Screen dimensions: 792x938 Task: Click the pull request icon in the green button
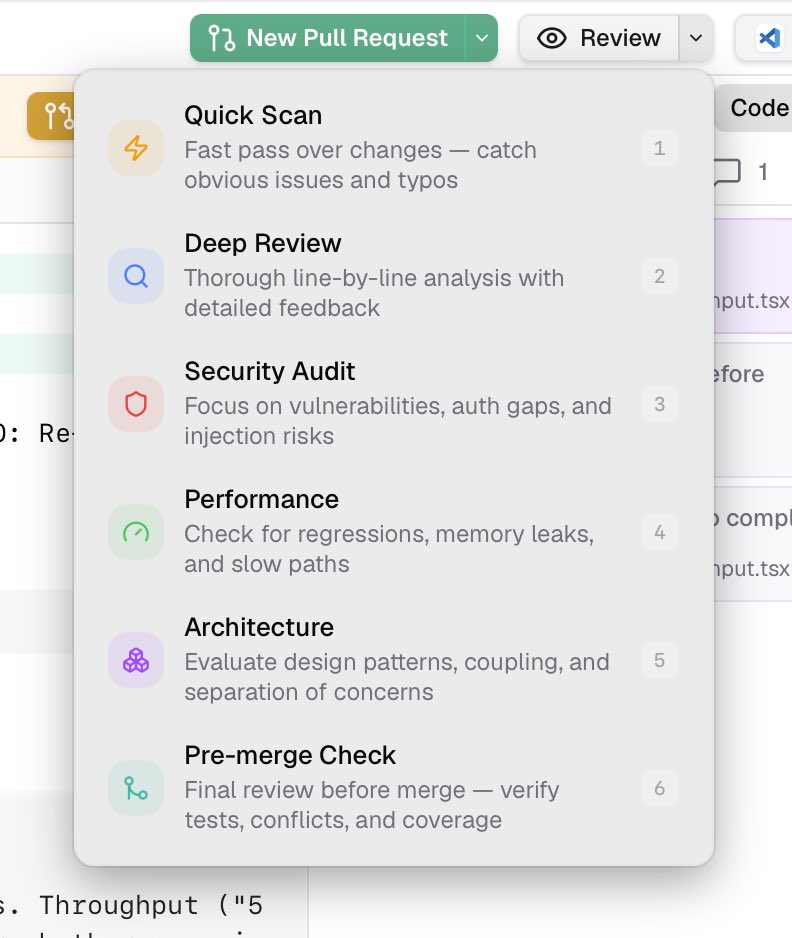pyautogui.click(x=221, y=38)
